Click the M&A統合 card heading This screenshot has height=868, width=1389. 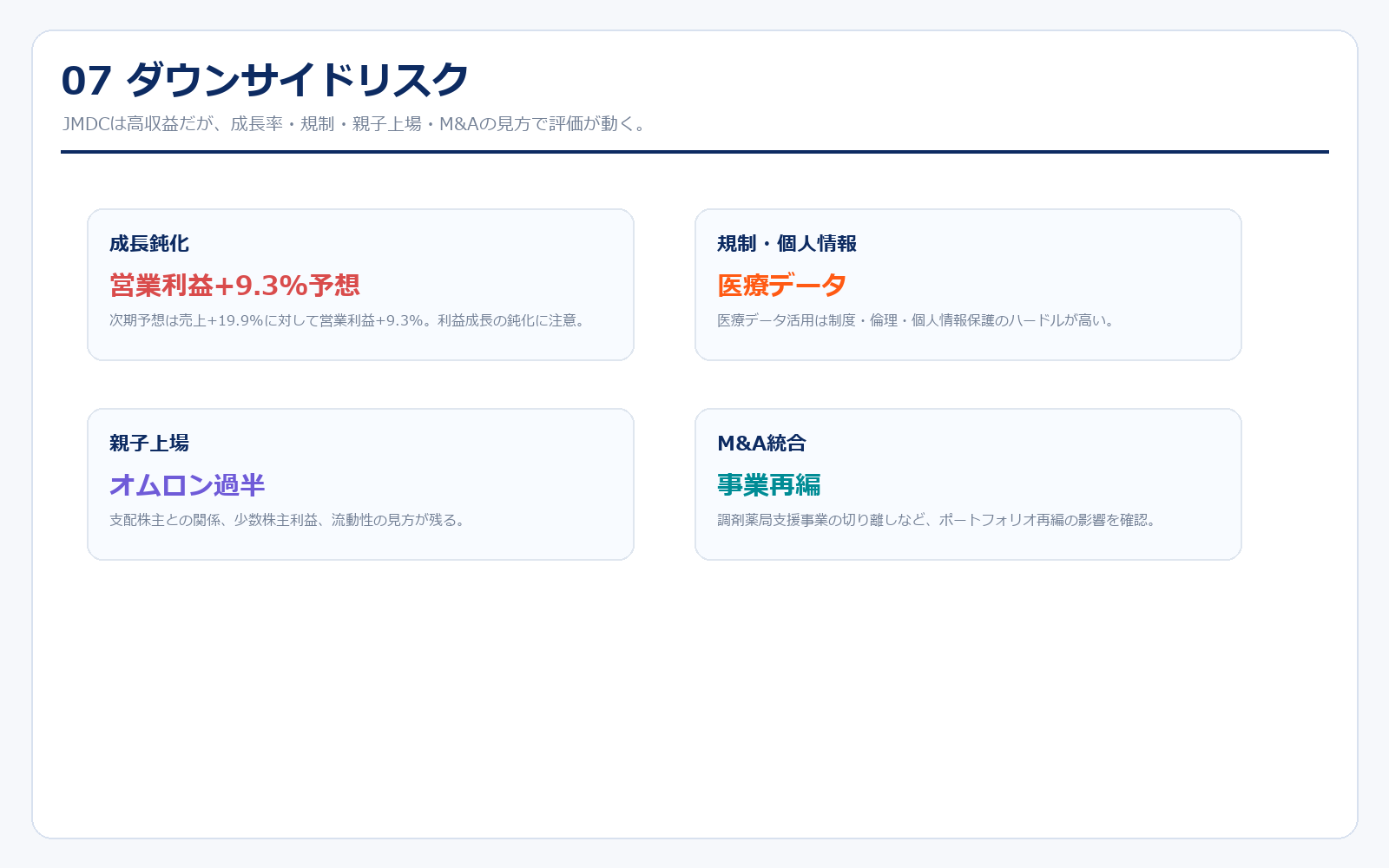tap(761, 444)
